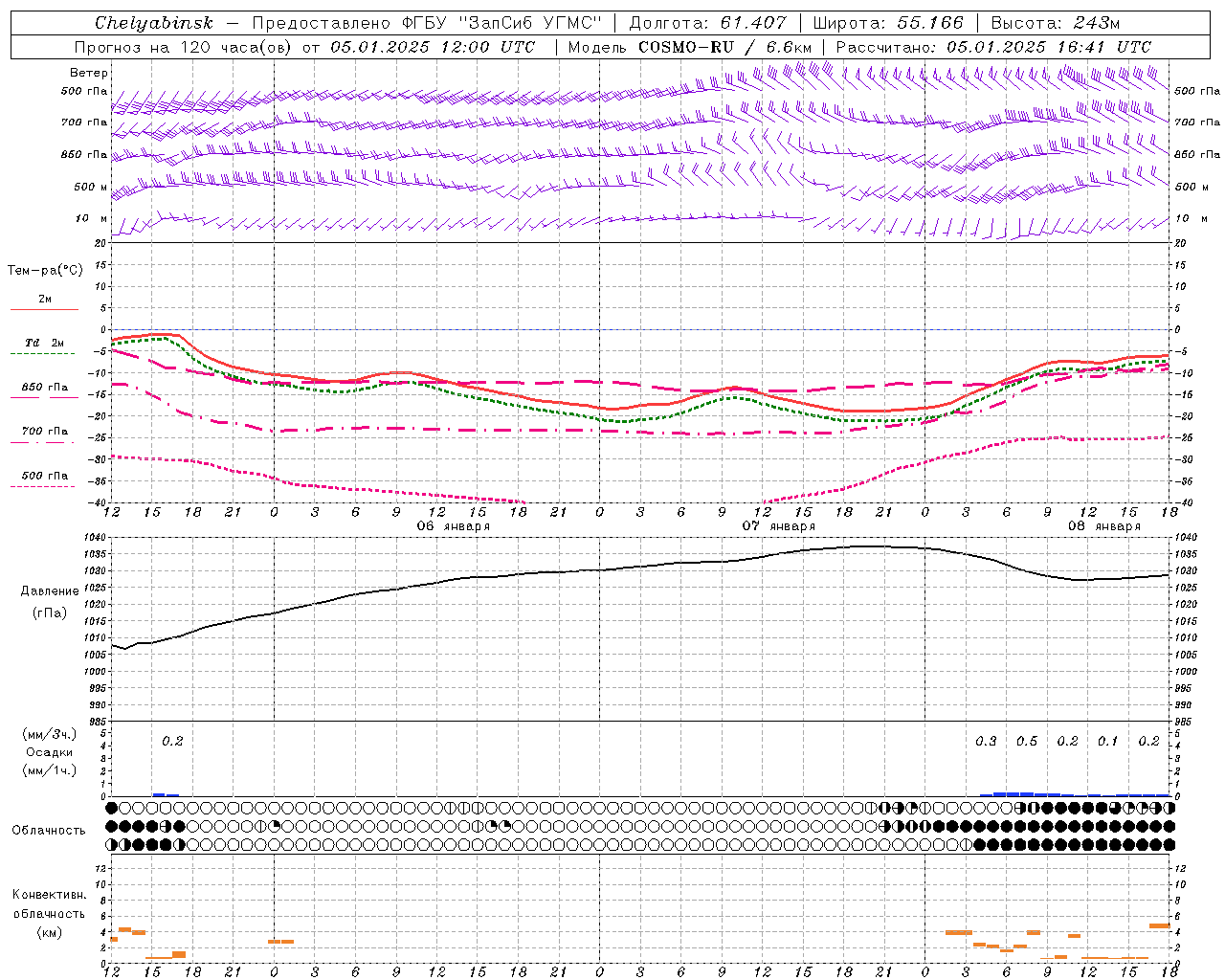This screenshot has height=980, width=1225.
Task: Click the "(мм/3ч.)" precipitation unit label
Action: (x=51, y=734)
